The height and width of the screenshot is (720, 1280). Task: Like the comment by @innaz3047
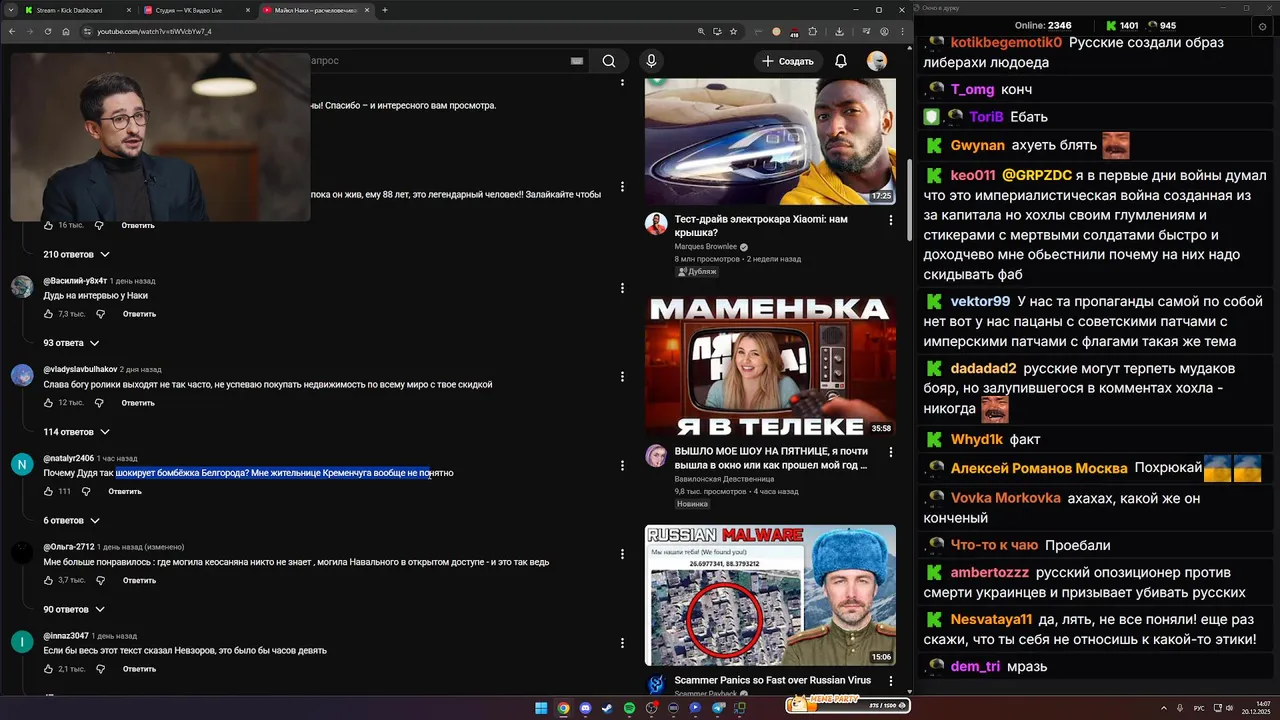click(x=48, y=669)
